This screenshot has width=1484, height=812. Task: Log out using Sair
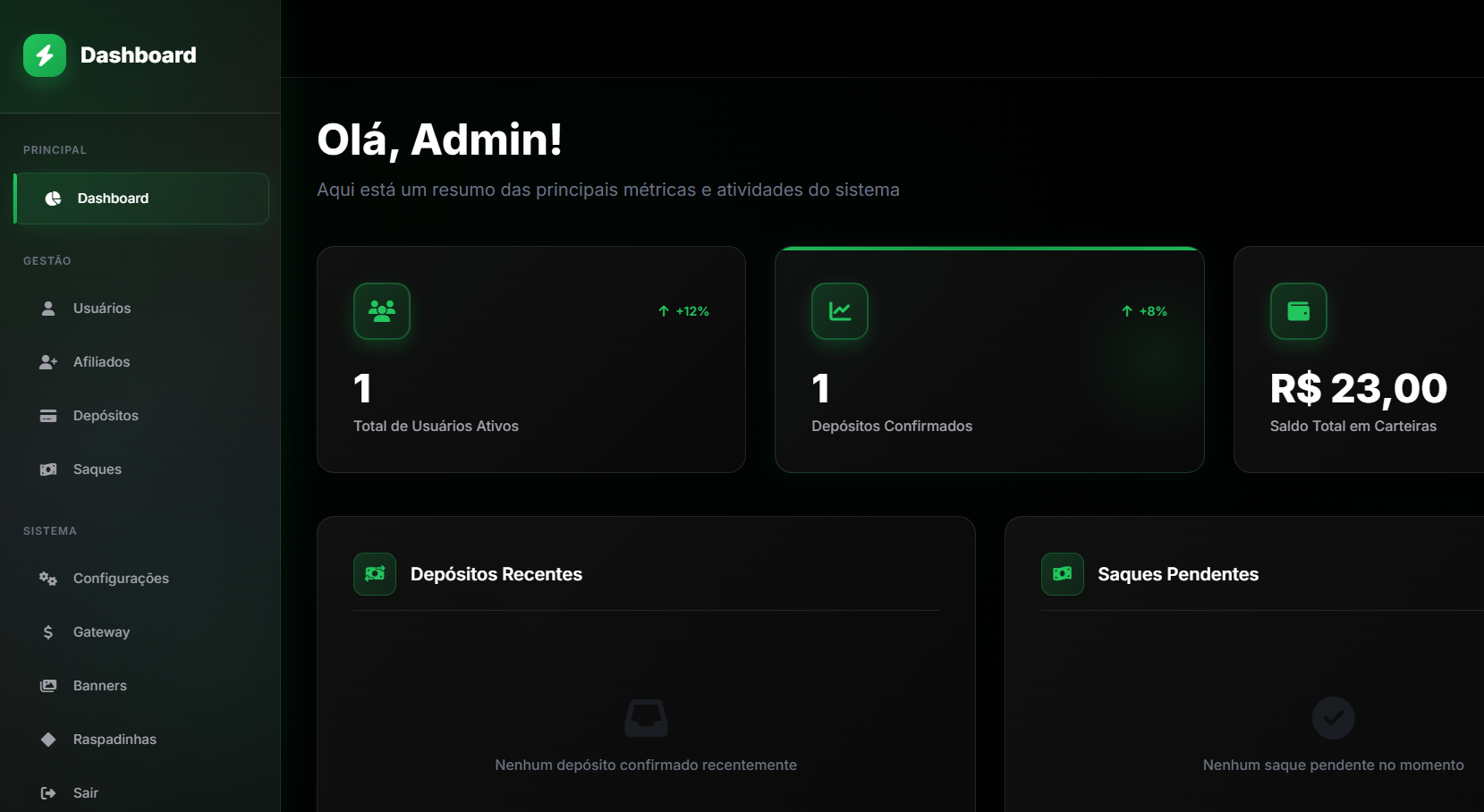(x=85, y=793)
